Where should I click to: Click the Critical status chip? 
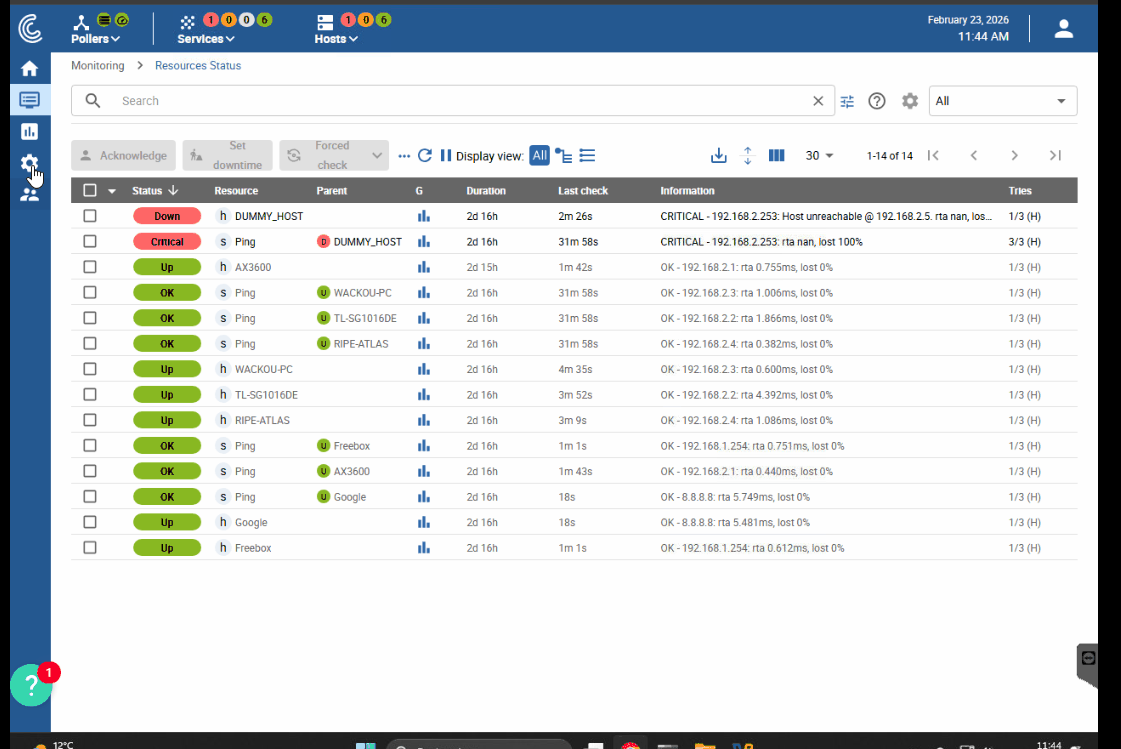click(167, 242)
